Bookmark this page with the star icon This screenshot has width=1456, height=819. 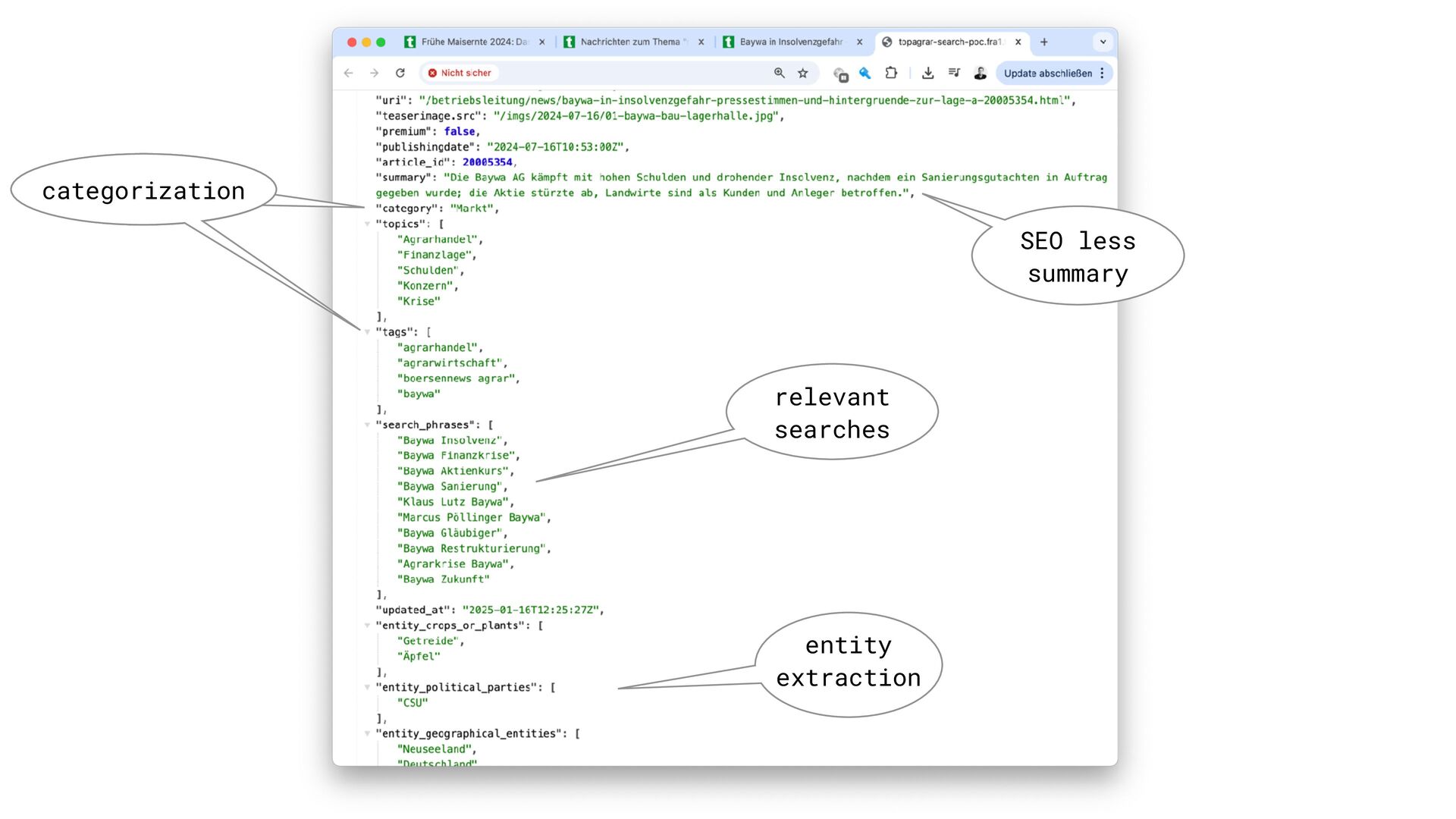click(803, 73)
